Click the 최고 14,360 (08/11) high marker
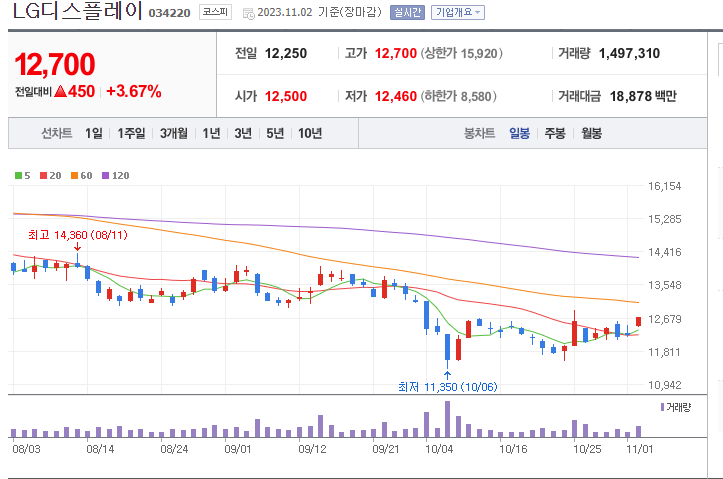The width and height of the screenshot is (723, 479). click(x=78, y=235)
